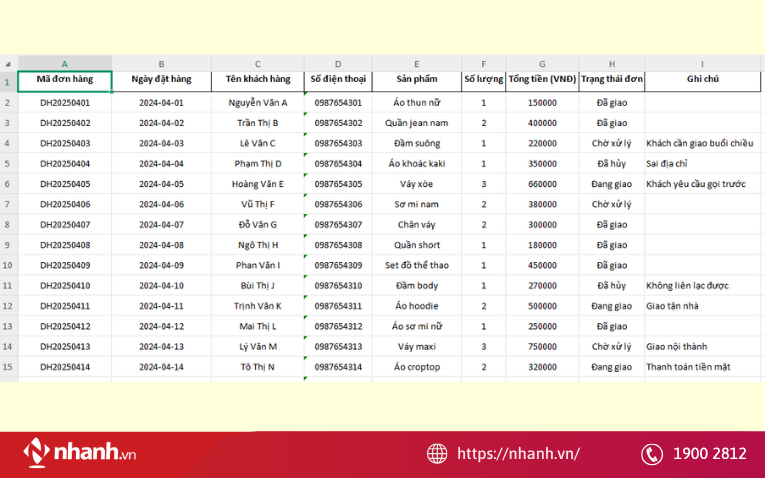Screen dimensions: 765x478
Task: Select row 10 header
Action: (9, 265)
